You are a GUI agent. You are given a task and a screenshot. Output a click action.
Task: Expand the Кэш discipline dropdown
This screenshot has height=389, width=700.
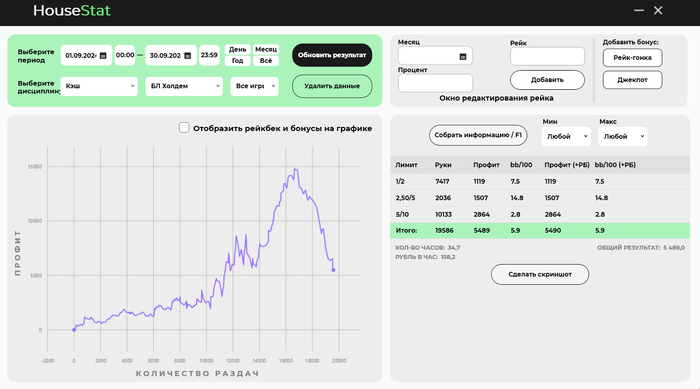99,86
